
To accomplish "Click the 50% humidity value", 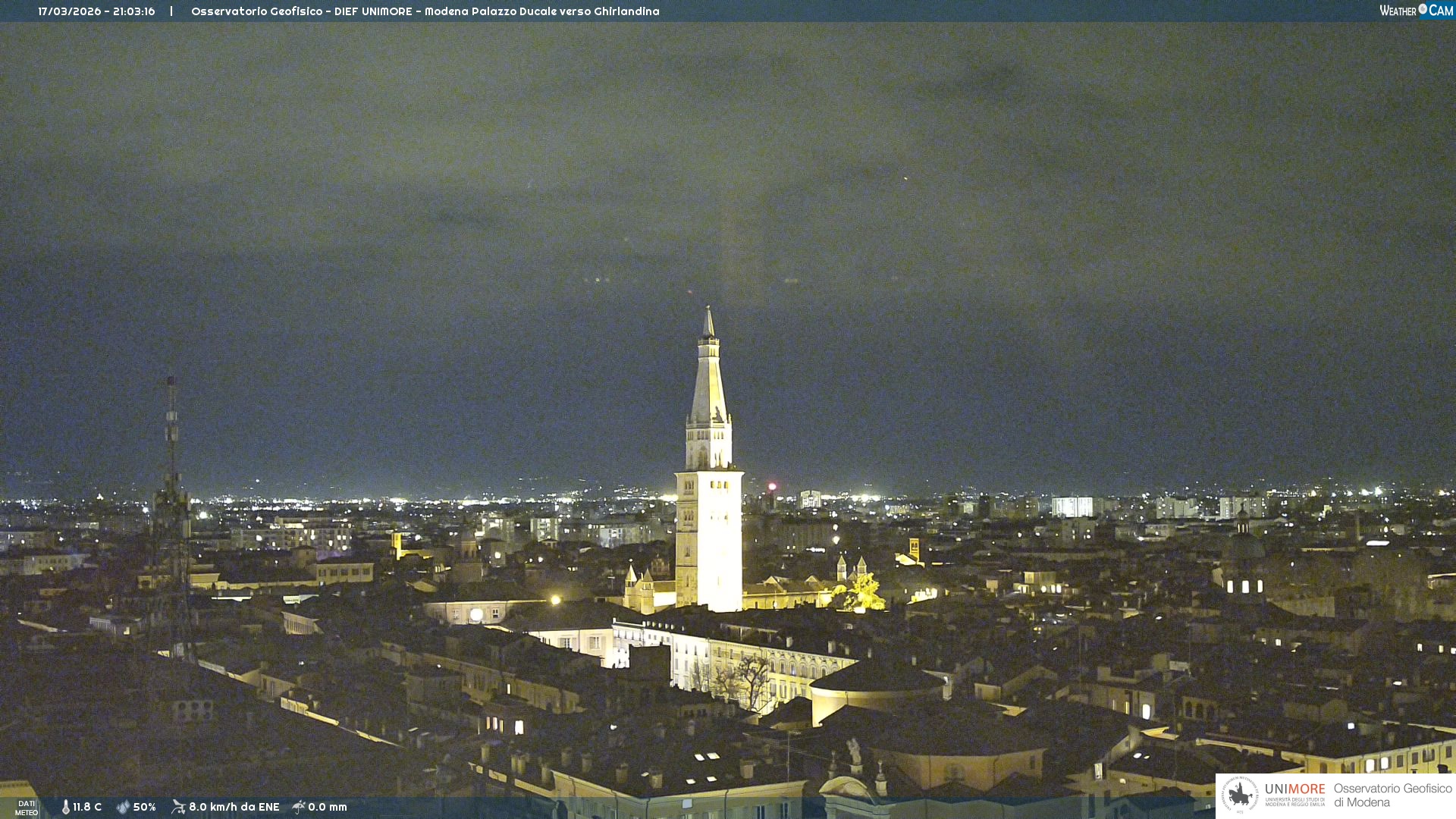I will point(145,807).
